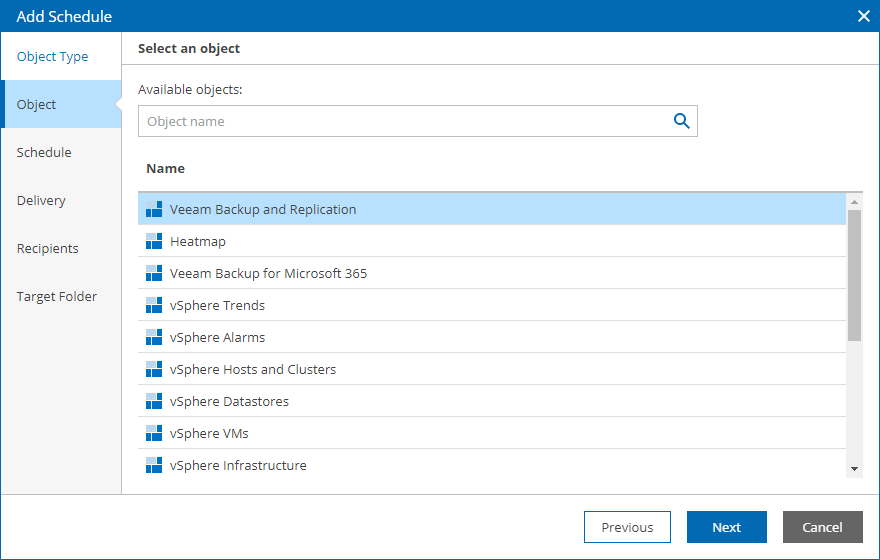This screenshot has width=880, height=560.
Task: Select the 'vSphere Alarms' row
Action: click(x=492, y=337)
